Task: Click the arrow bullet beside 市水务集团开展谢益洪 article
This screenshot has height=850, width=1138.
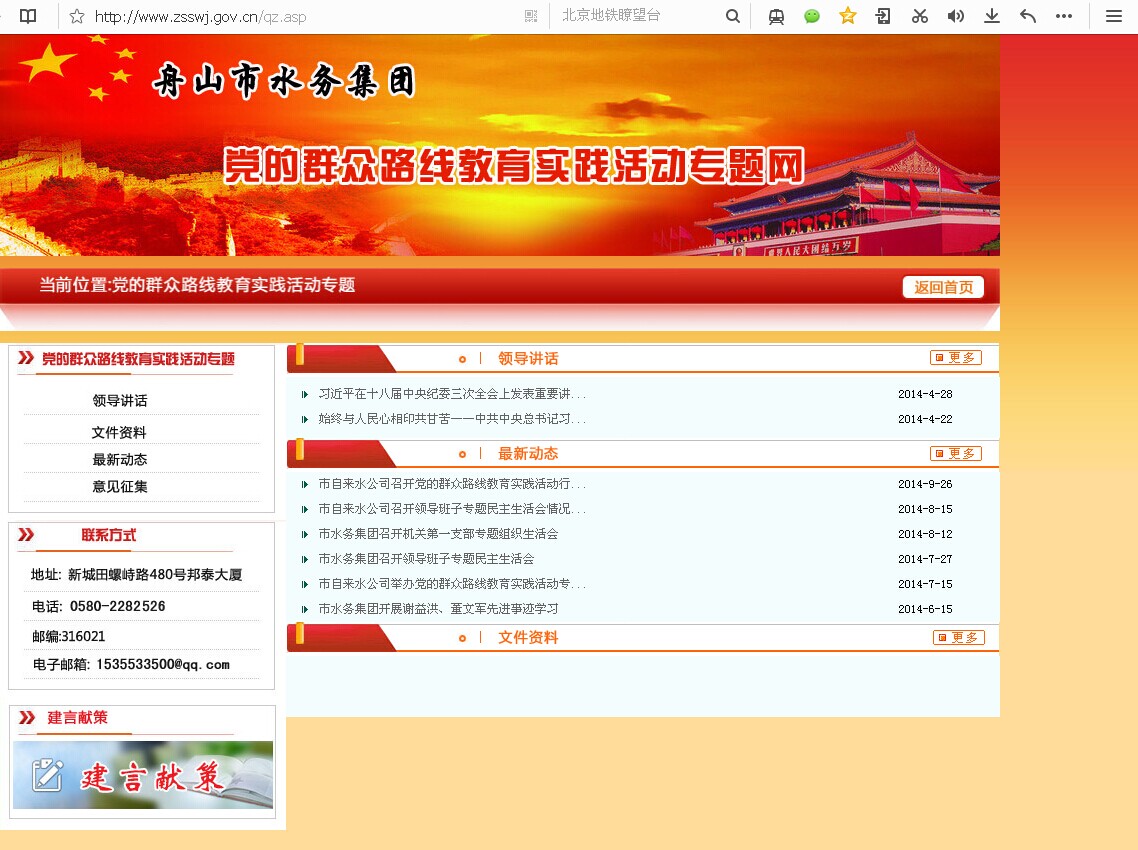Action: point(305,610)
